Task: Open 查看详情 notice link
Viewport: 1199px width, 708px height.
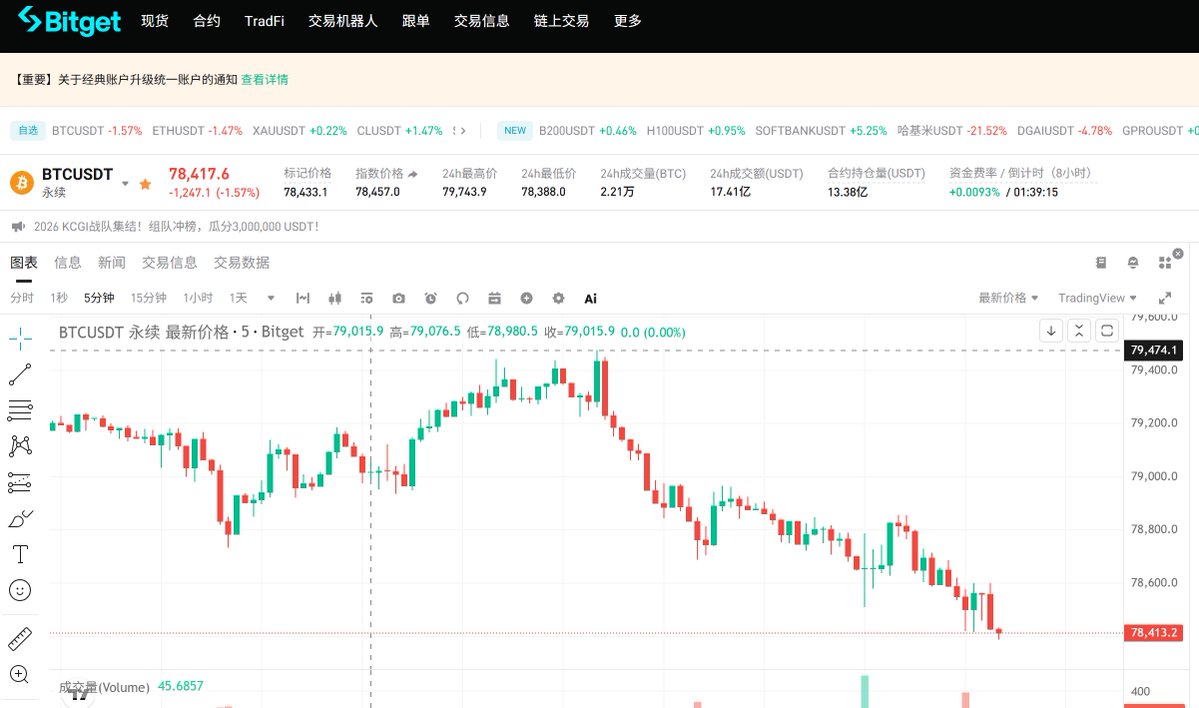Action: [x=265, y=80]
